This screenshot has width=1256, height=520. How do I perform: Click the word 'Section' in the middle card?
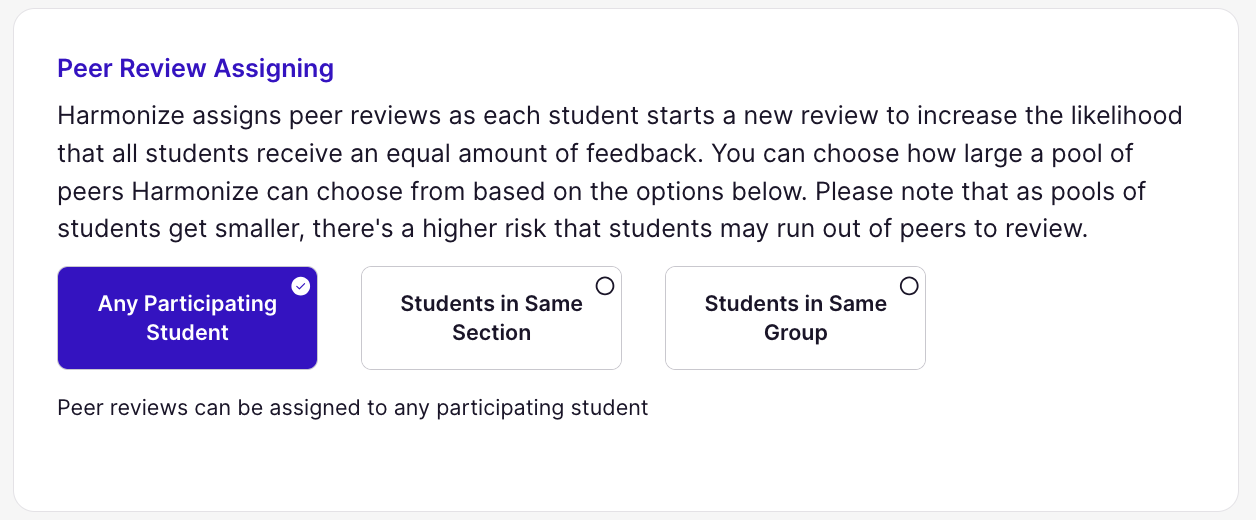pos(491,333)
